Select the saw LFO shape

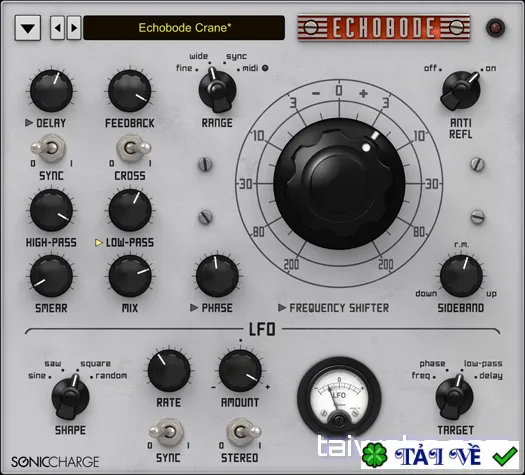tap(53, 364)
